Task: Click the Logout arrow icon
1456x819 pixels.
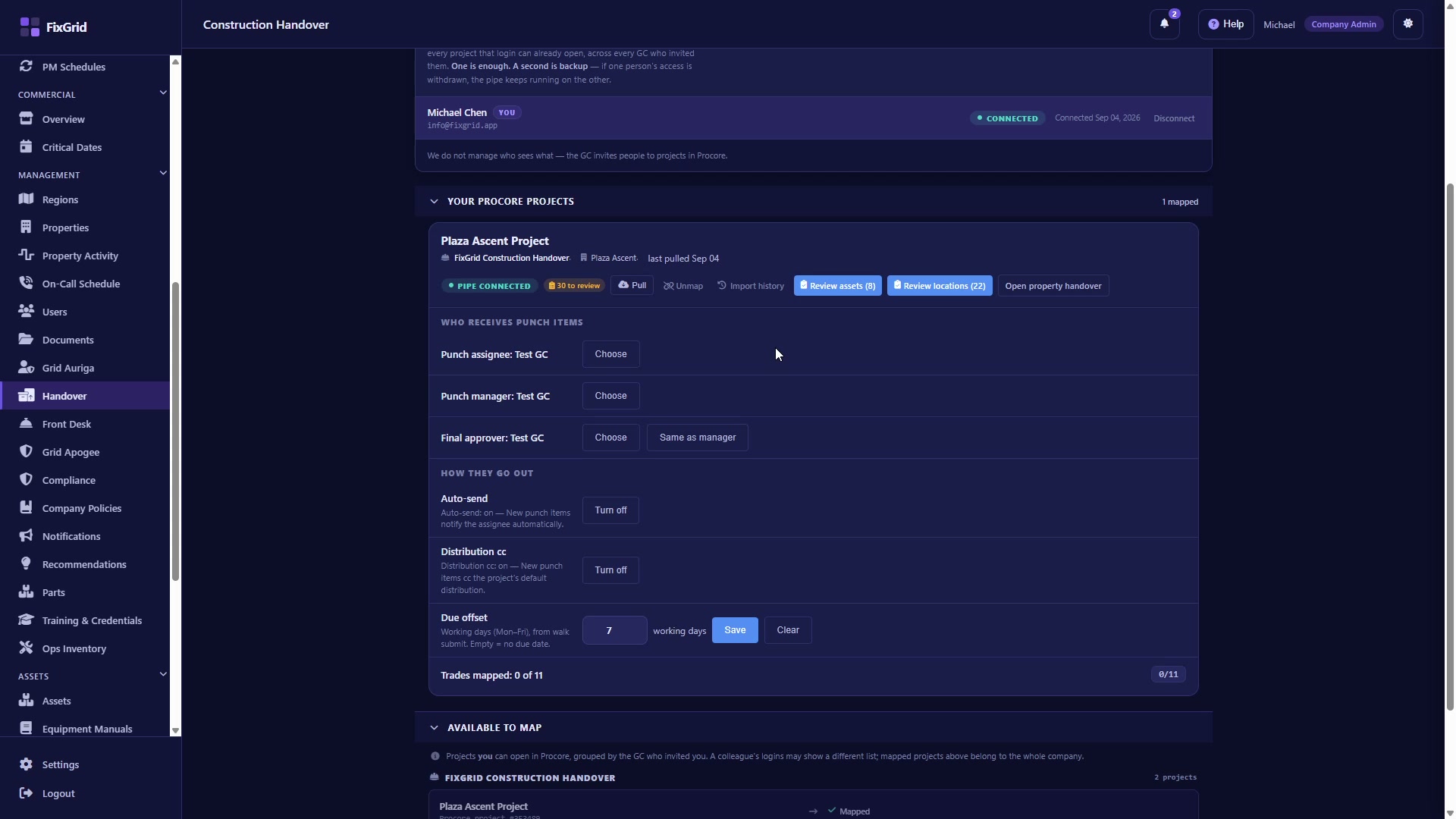Action: (26, 793)
